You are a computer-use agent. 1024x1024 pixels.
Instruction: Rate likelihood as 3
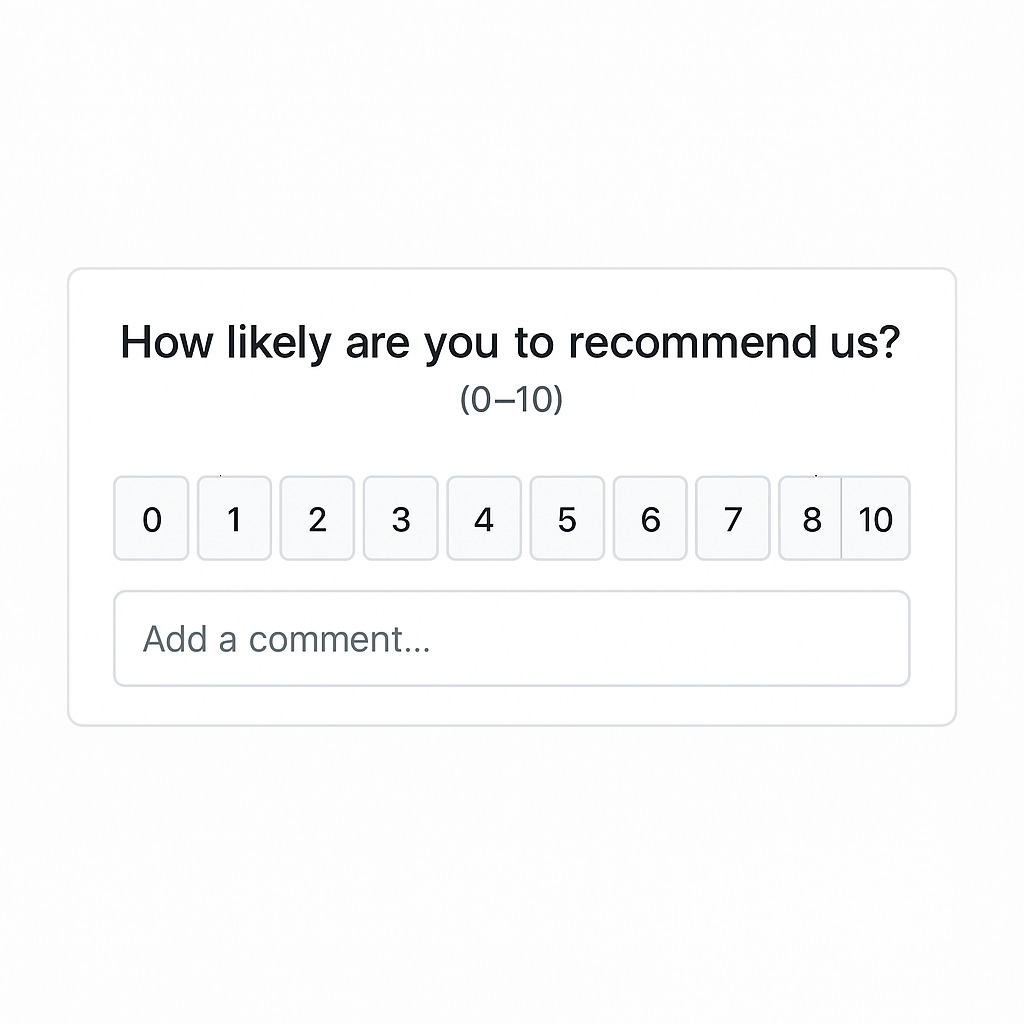tap(400, 518)
